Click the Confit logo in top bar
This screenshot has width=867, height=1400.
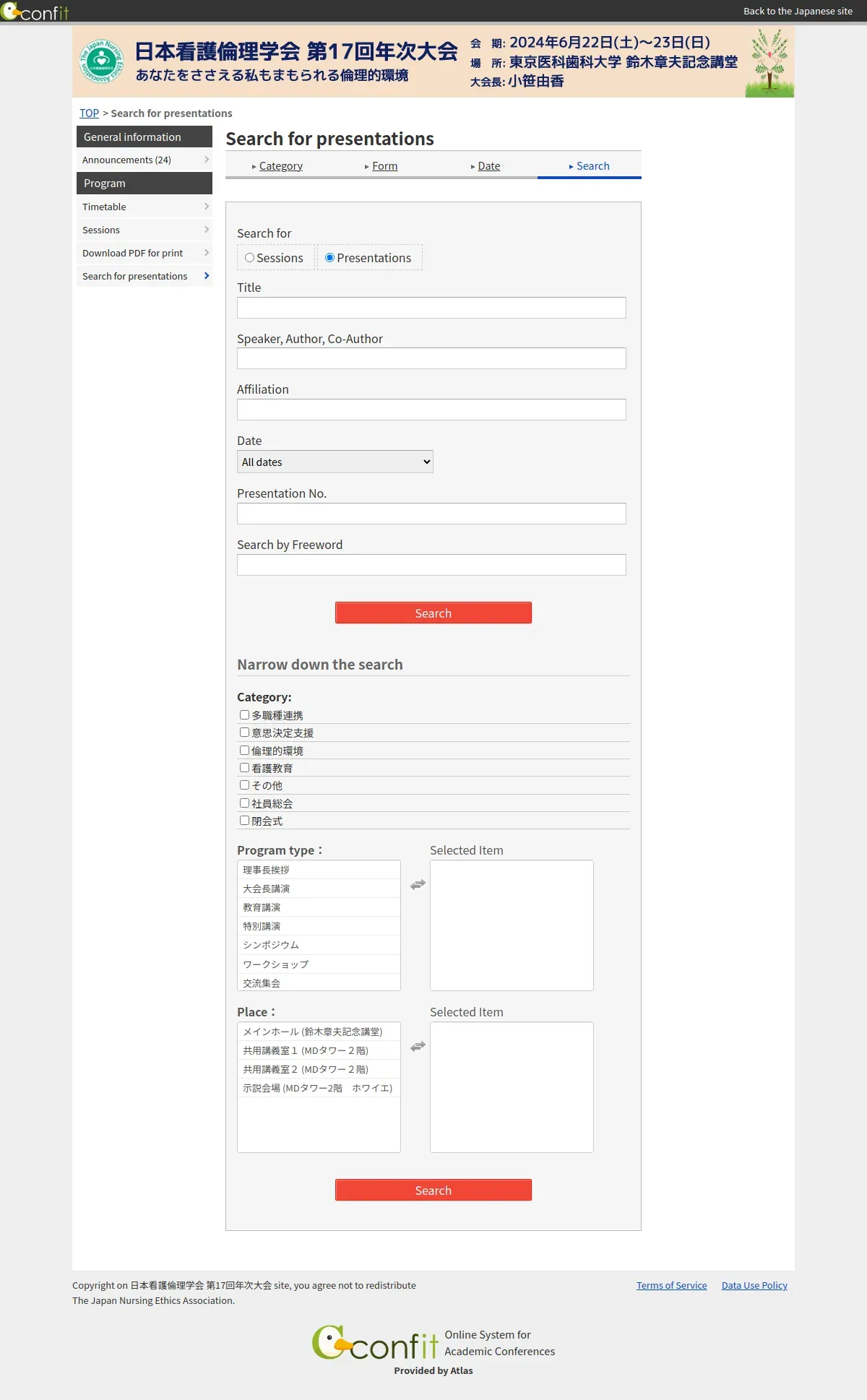35,12
